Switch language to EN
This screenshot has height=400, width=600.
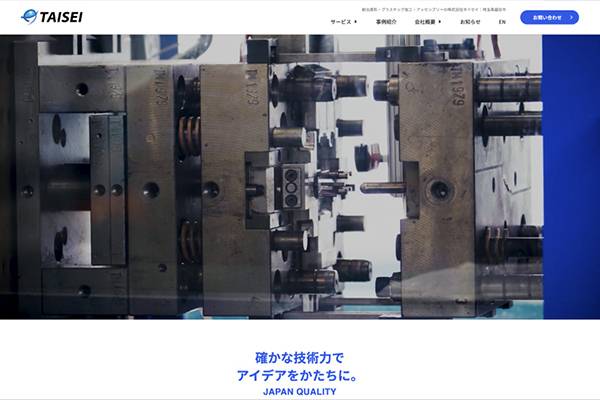(x=502, y=22)
